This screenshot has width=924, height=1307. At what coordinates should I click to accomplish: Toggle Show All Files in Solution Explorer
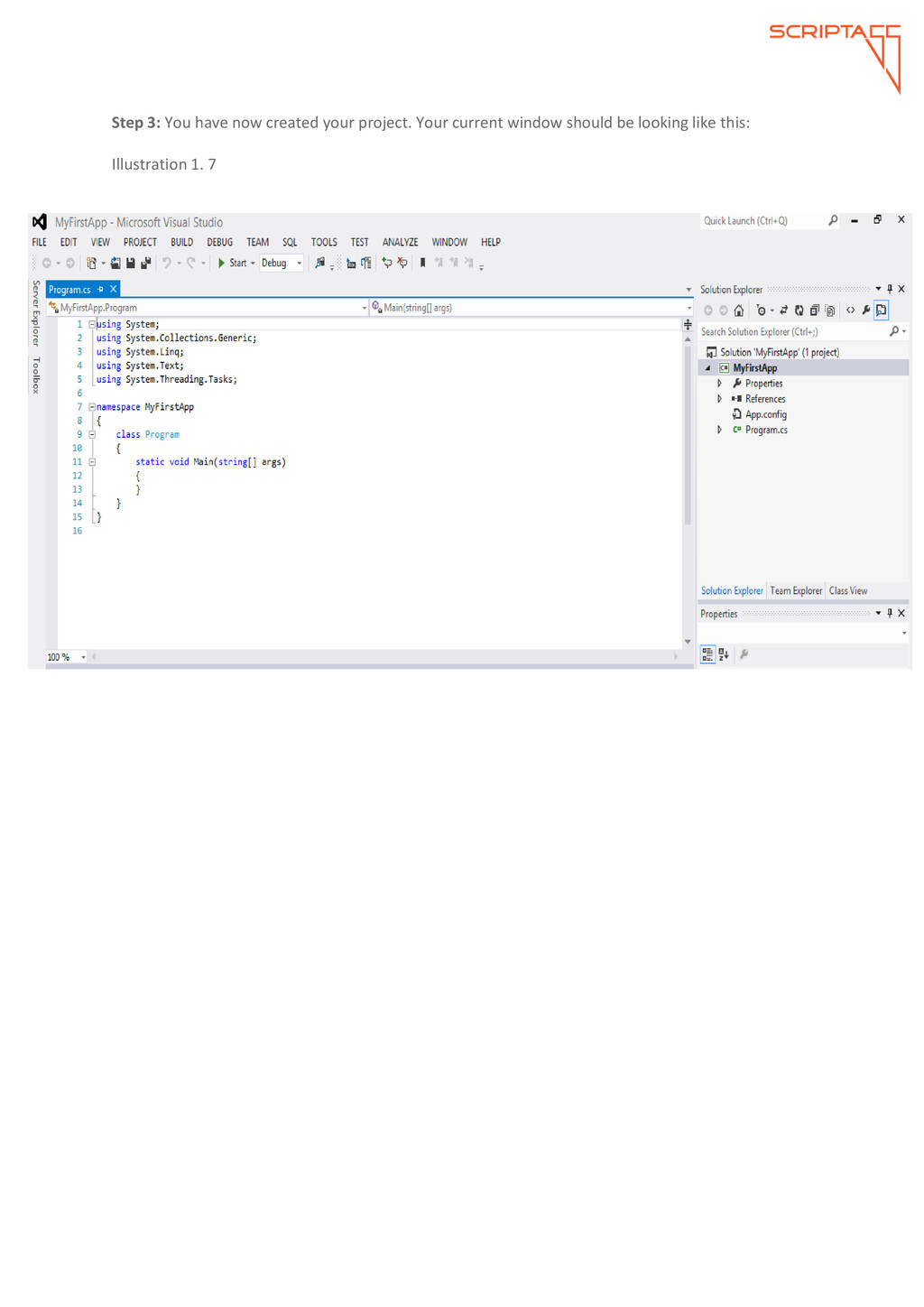830,311
